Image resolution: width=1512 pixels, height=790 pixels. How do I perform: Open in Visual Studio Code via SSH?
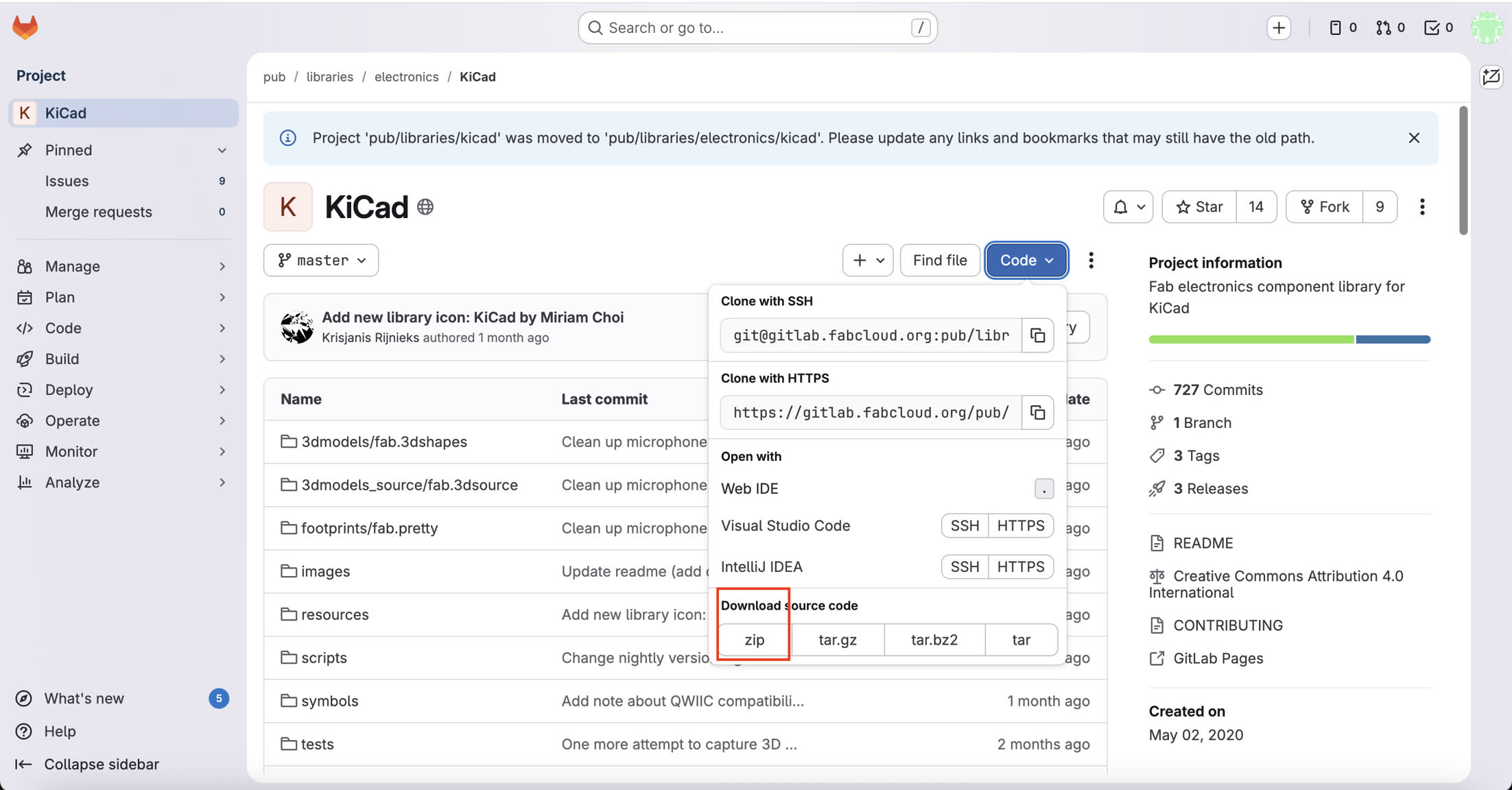click(965, 525)
